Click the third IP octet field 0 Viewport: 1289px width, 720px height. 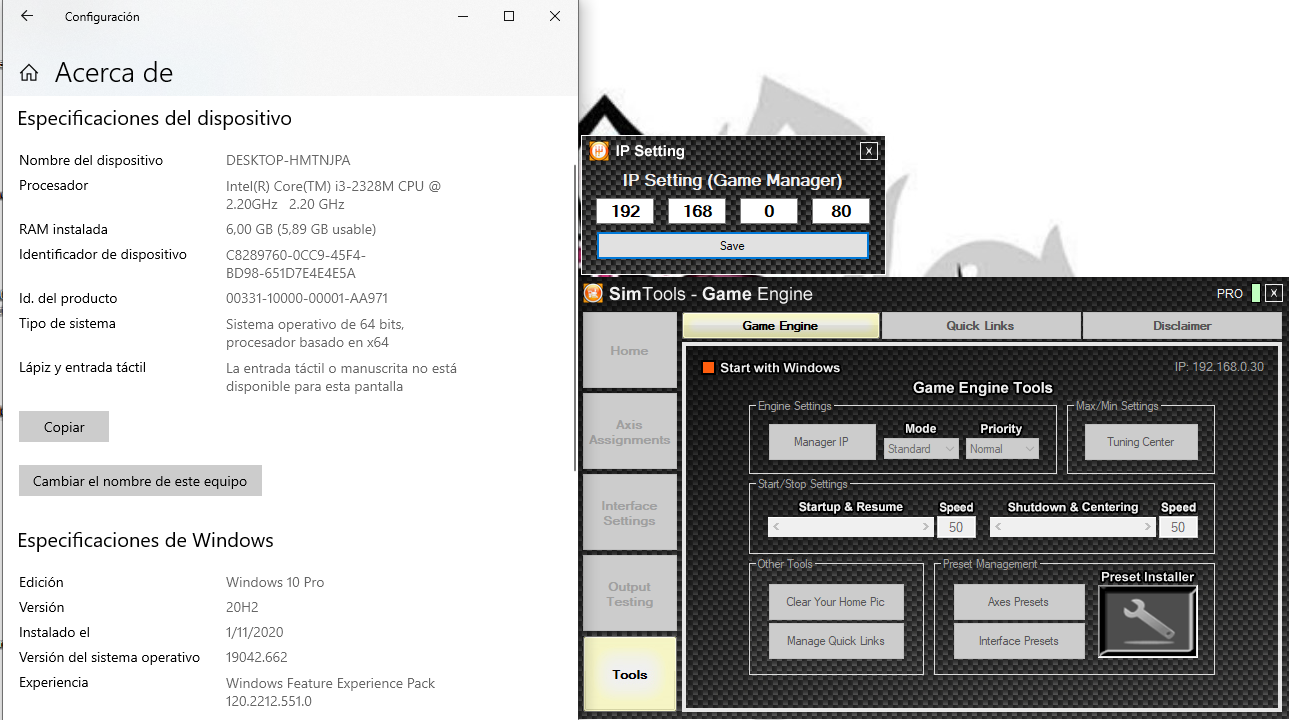click(x=769, y=211)
